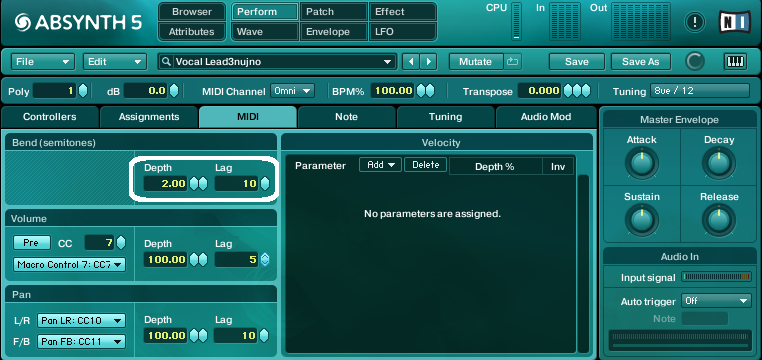Adjust the Volume Lag stepper
Viewport: 762px width, 360px height.
[x=265, y=259]
